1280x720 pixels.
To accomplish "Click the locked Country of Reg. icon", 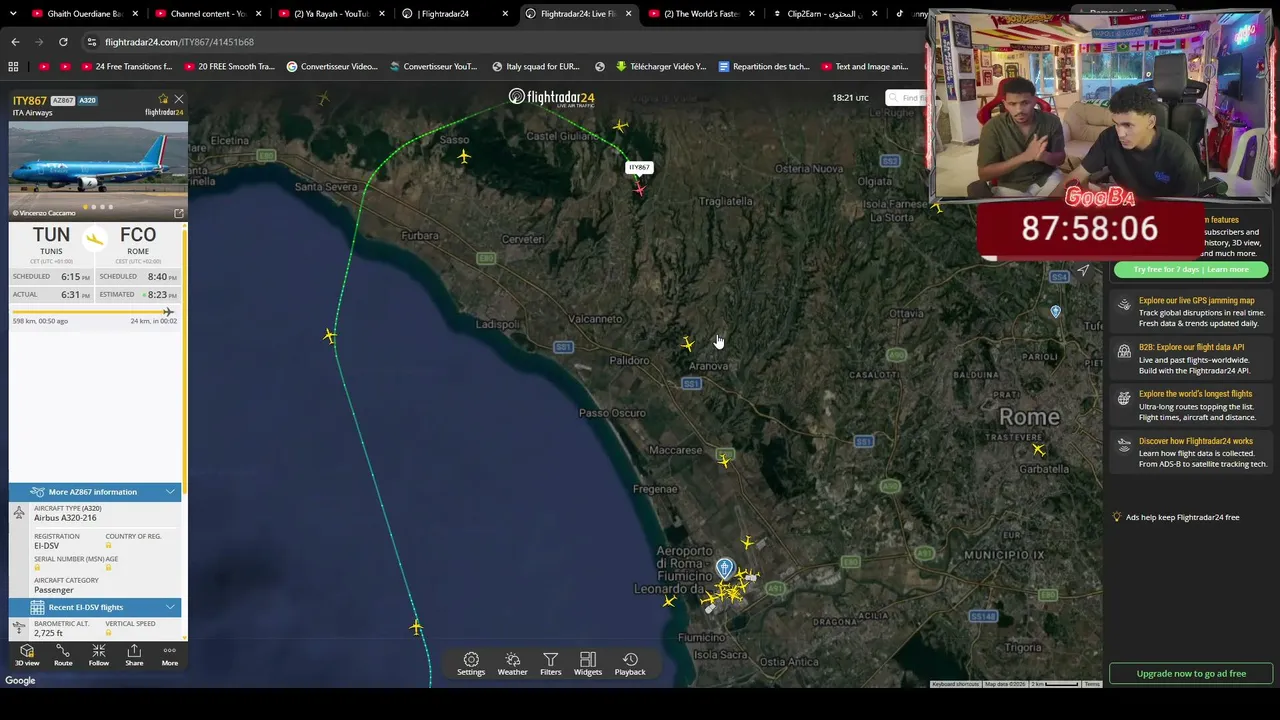I will pyautogui.click(x=108, y=546).
